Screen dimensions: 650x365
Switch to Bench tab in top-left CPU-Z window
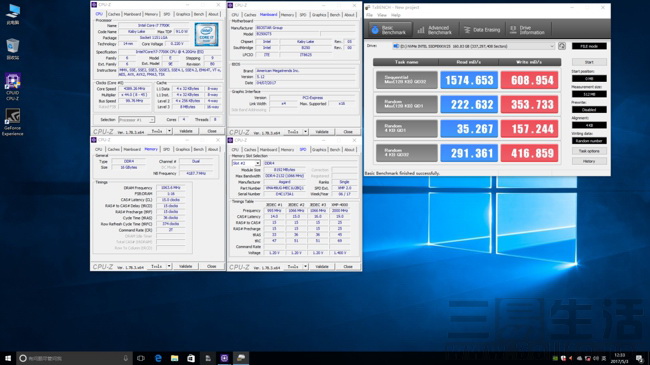click(199, 14)
